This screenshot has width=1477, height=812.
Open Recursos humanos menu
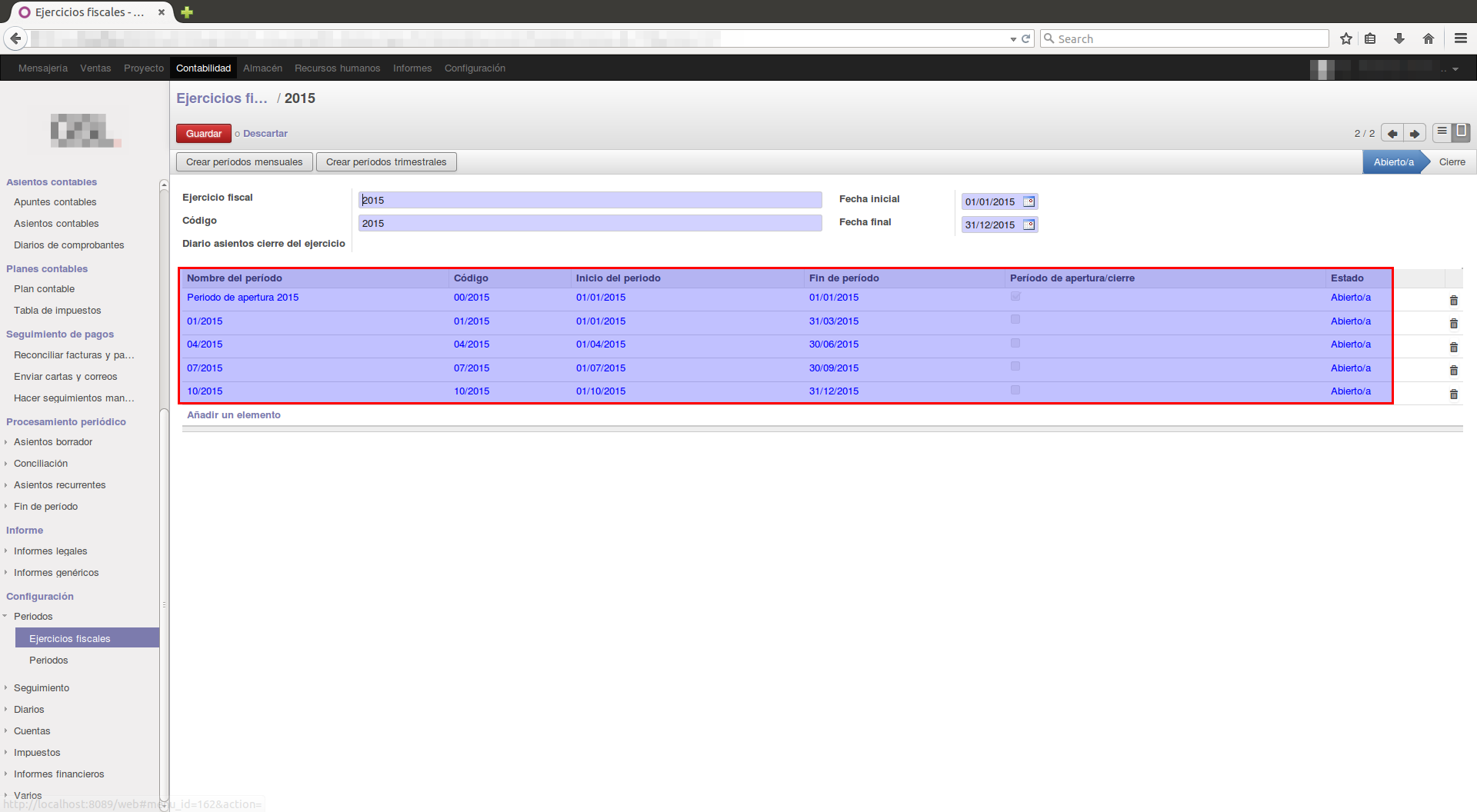click(x=337, y=68)
